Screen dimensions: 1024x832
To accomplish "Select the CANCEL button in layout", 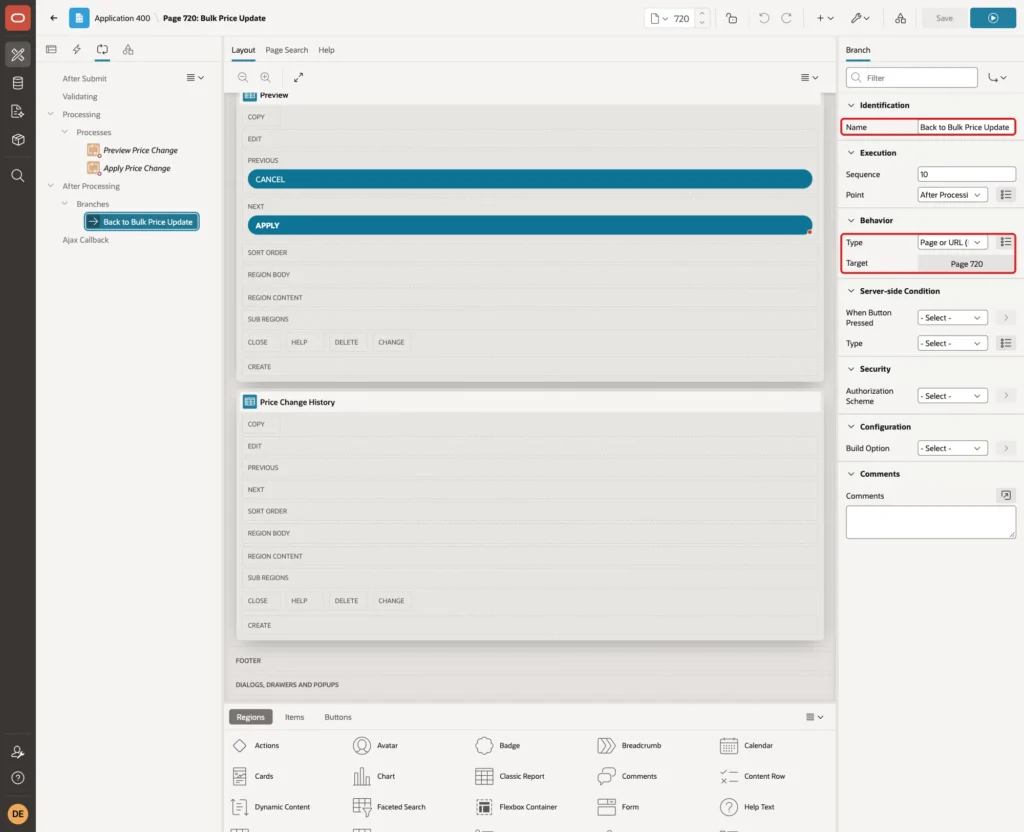I will [x=530, y=179].
